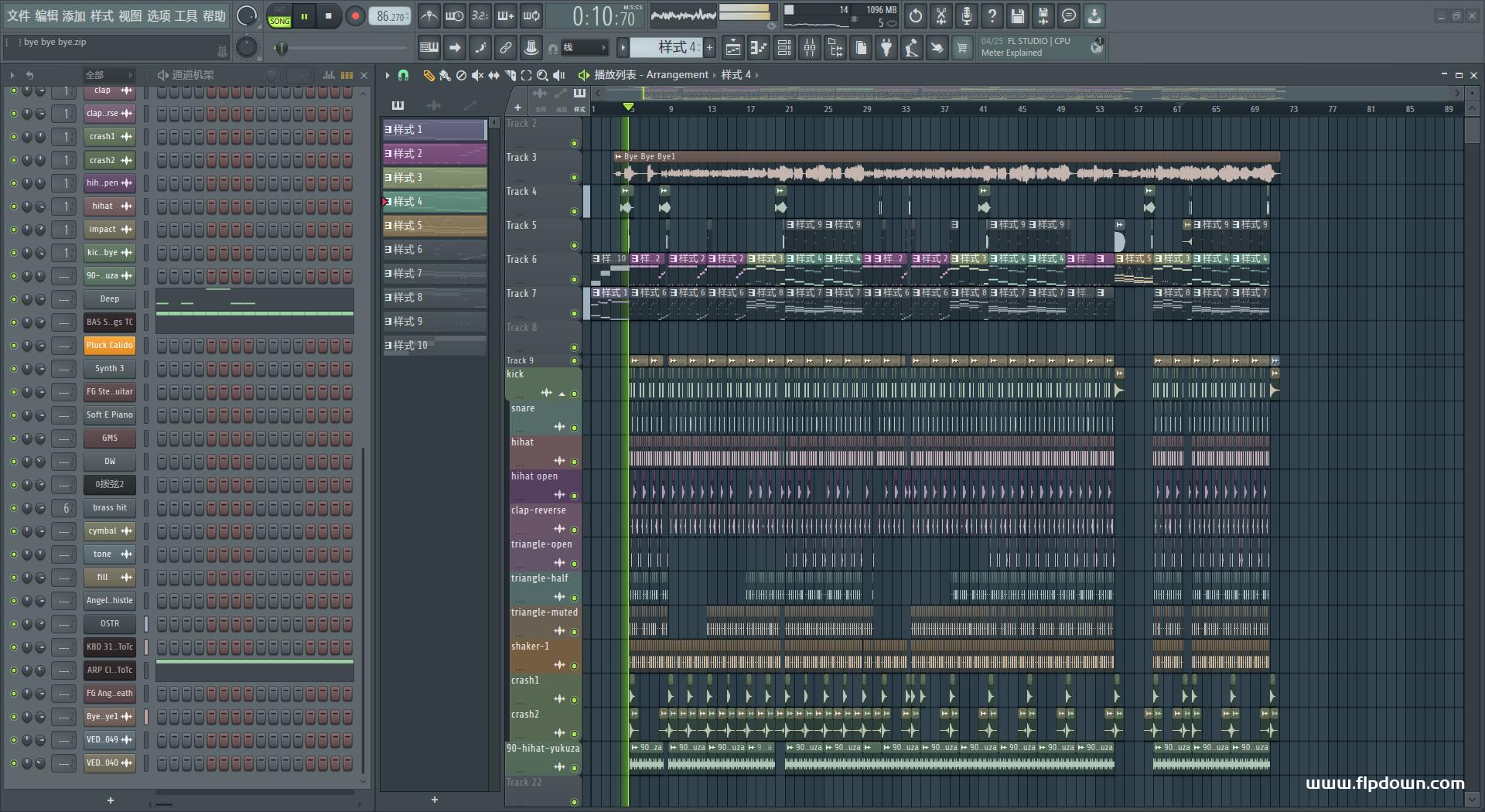Screen dimensions: 1485x812
Task: Click the arrow left of pattern selector
Action: [622, 48]
